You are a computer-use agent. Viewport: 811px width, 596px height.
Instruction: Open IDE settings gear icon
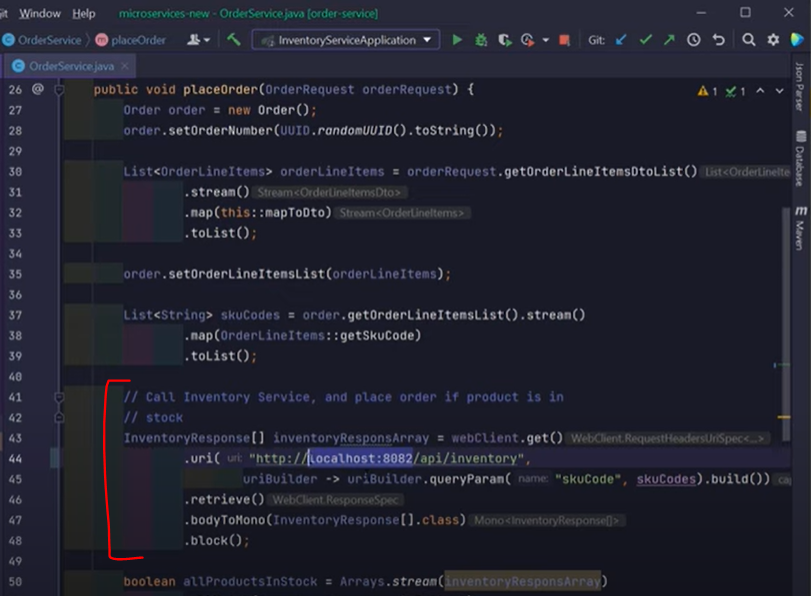(773, 40)
